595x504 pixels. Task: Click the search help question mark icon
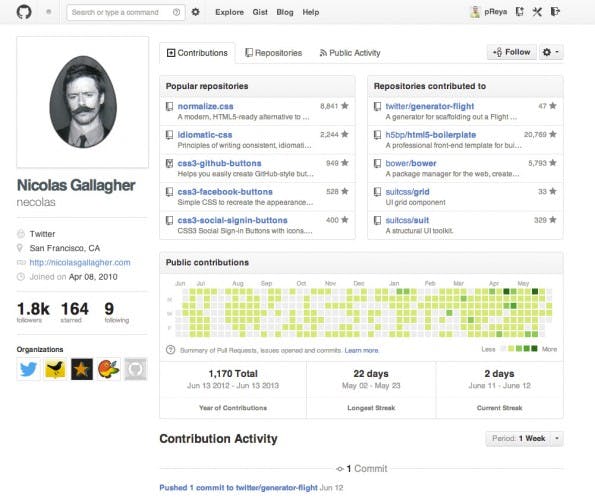[176, 12]
